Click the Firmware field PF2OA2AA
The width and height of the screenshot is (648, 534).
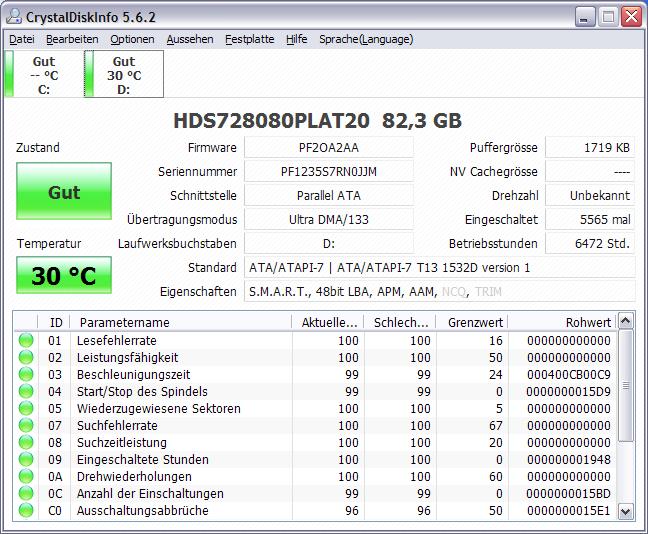(329, 148)
